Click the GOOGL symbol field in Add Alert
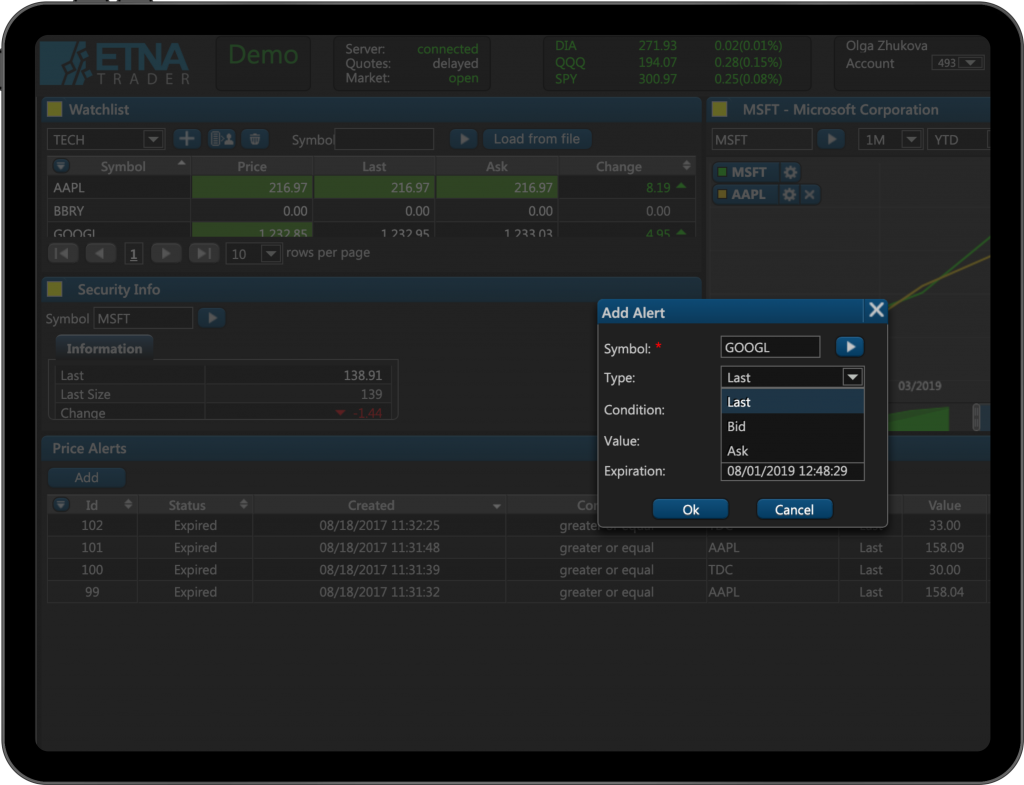This screenshot has width=1024, height=785. (770, 347)
